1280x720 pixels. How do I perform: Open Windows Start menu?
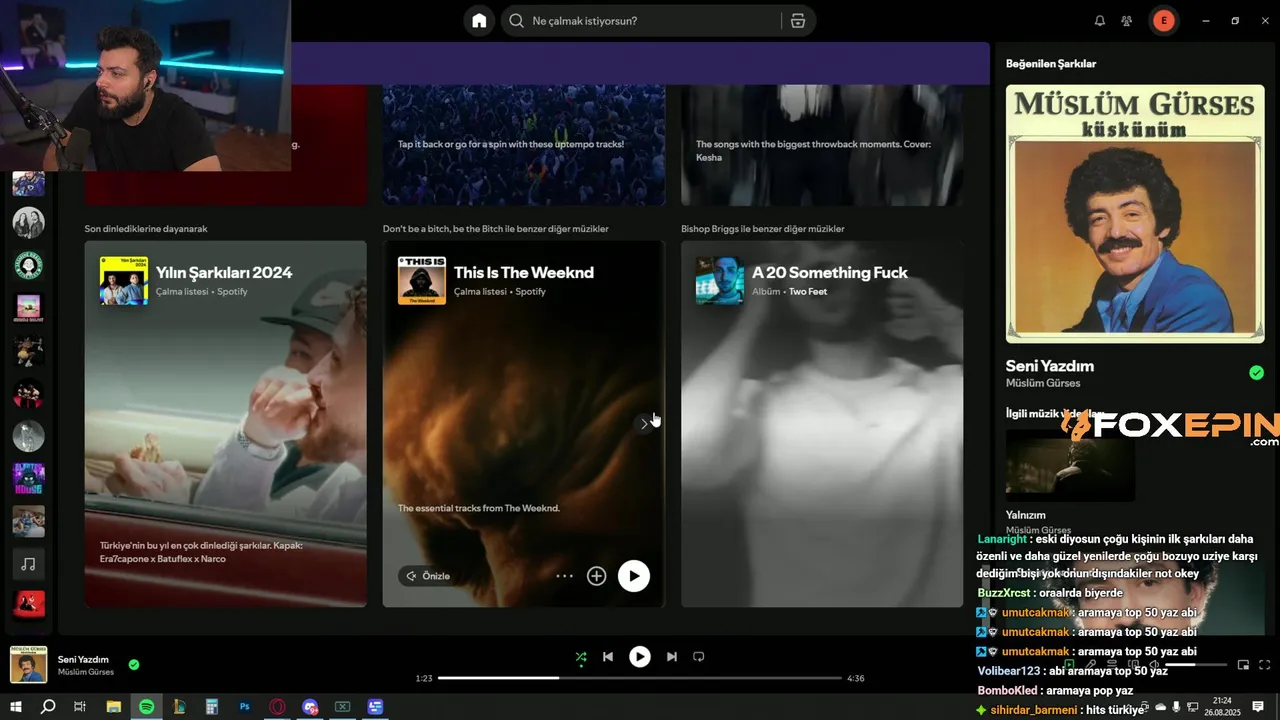[x=16, y=706]
